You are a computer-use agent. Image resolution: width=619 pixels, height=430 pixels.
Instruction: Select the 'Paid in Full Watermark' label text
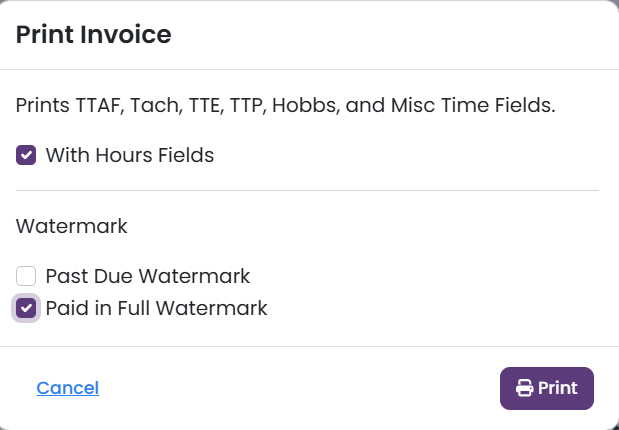[x=157, y=308]
